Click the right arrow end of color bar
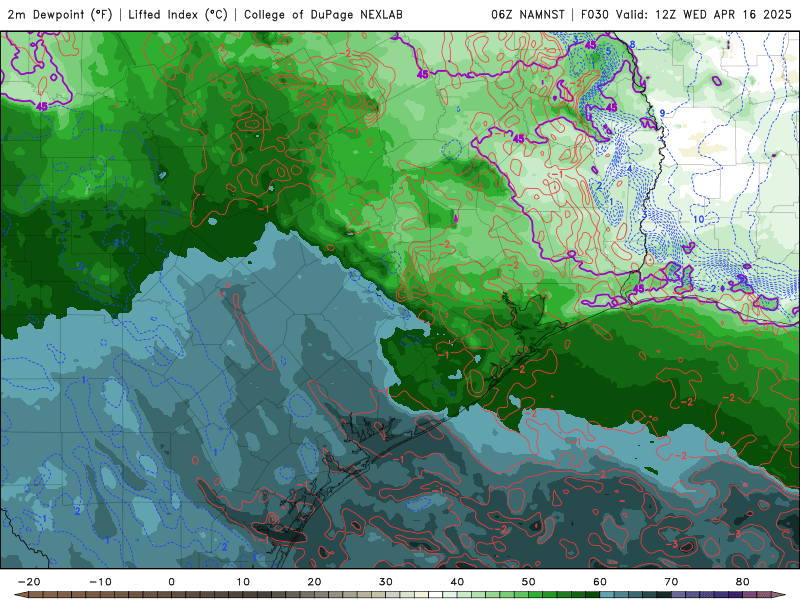 tap(780, 595)
